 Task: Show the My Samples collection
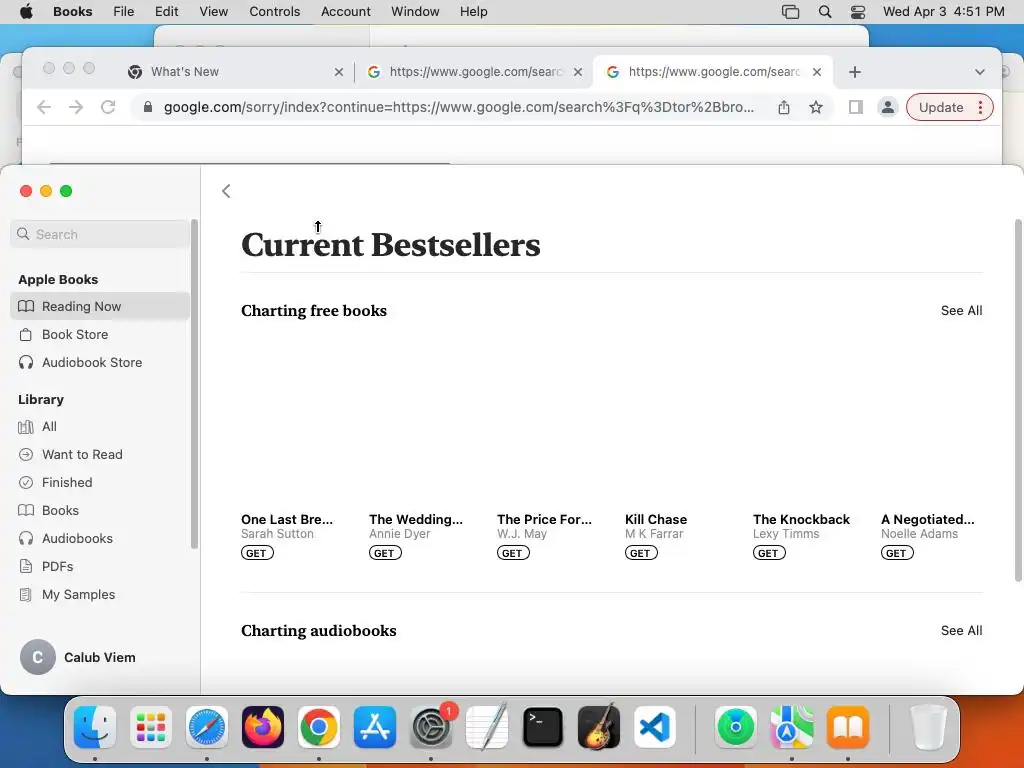tap(100, 595)
